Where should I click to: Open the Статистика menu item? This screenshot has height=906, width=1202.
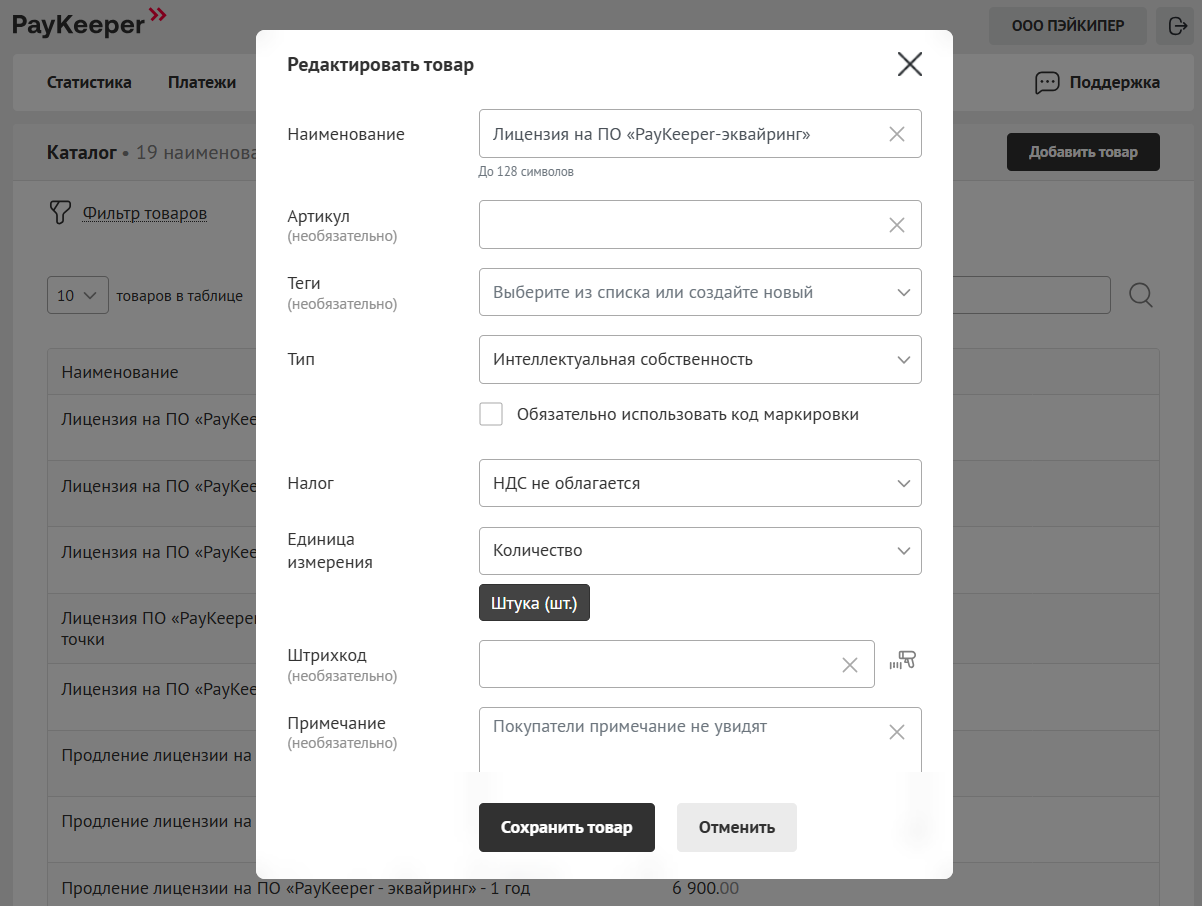89,82
